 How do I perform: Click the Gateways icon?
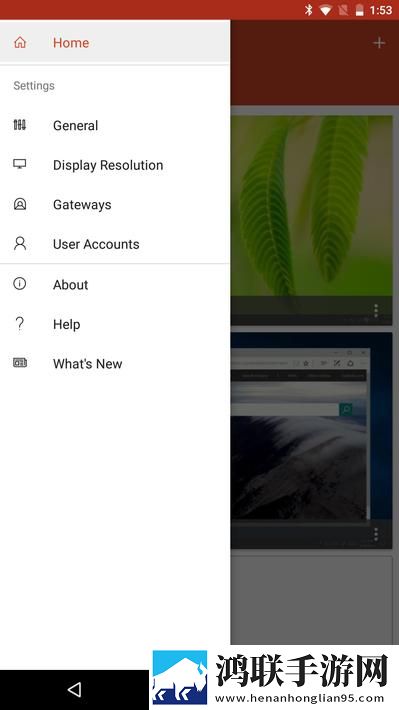[19, 204]
